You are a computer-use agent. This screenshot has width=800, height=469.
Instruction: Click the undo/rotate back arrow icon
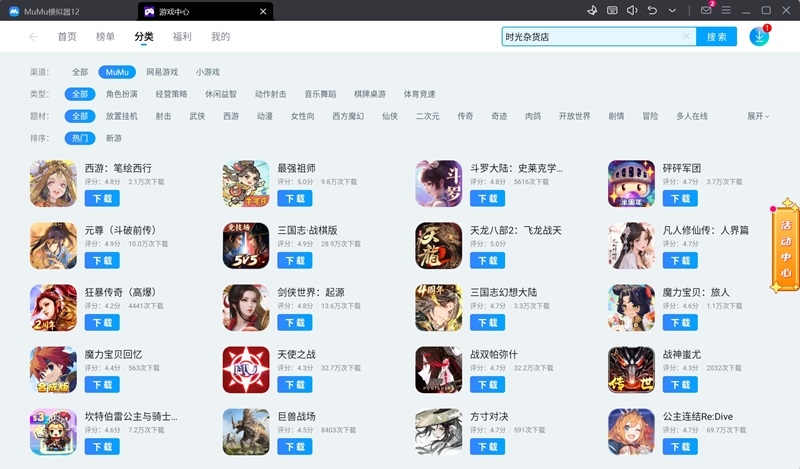click(x=652, y=10)
